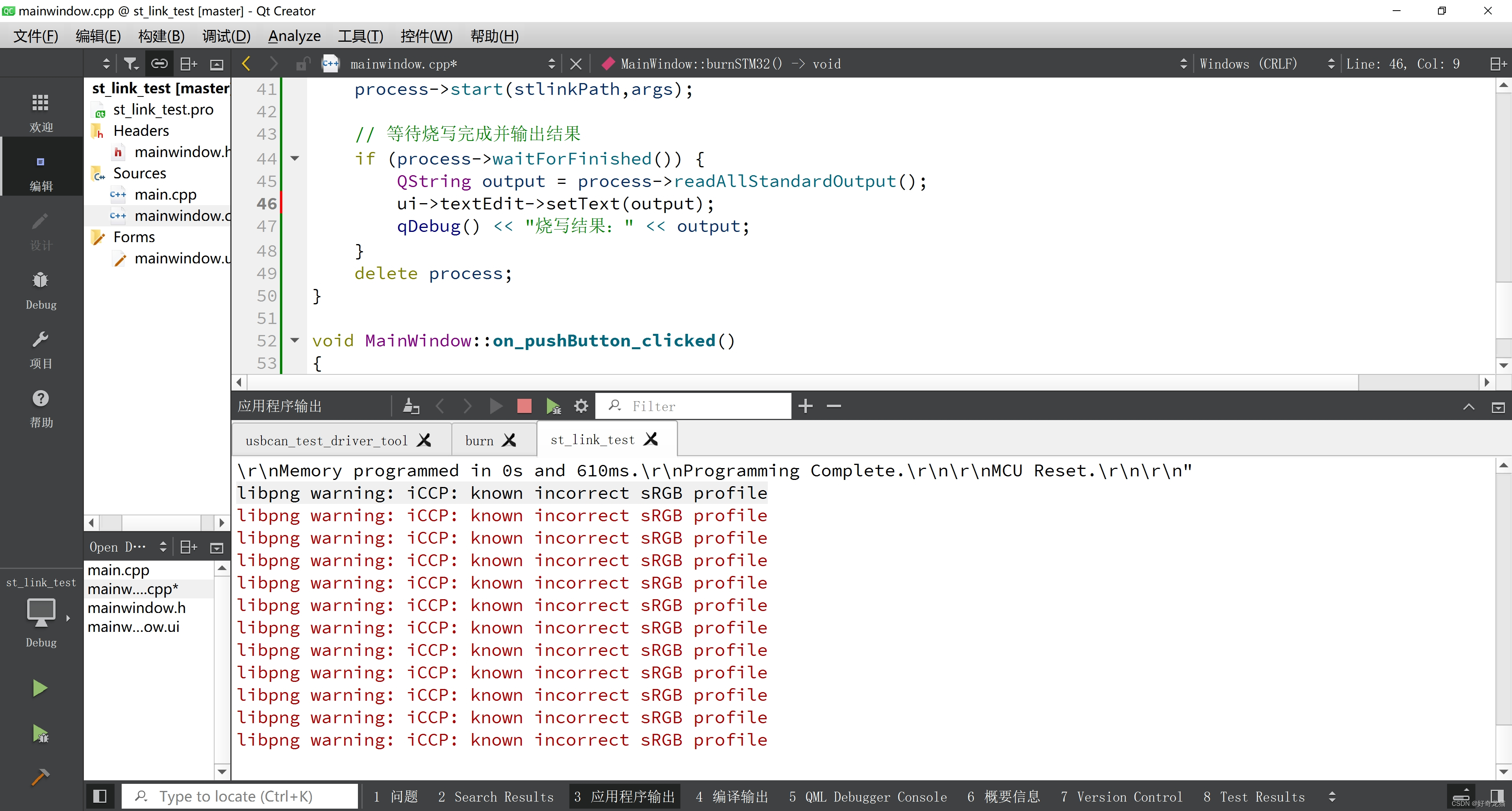Open Application Output settings gear

(580, 405)
